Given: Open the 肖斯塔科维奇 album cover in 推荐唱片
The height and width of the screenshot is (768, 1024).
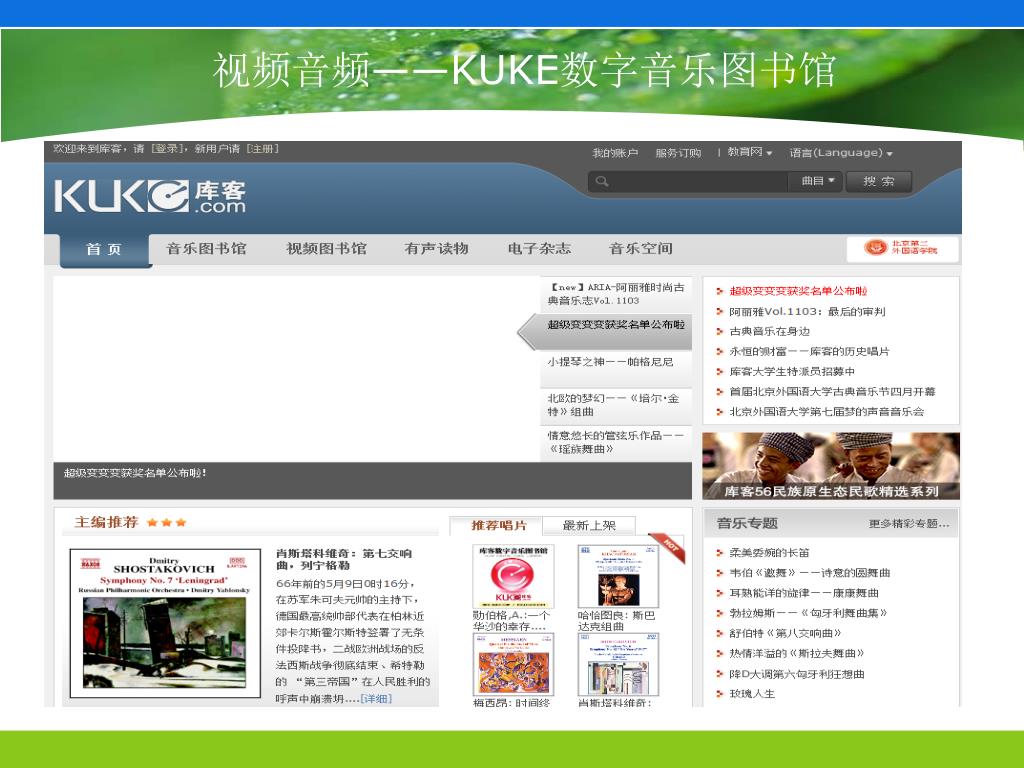Looking at the screenshot, I should tap(618, 665).
